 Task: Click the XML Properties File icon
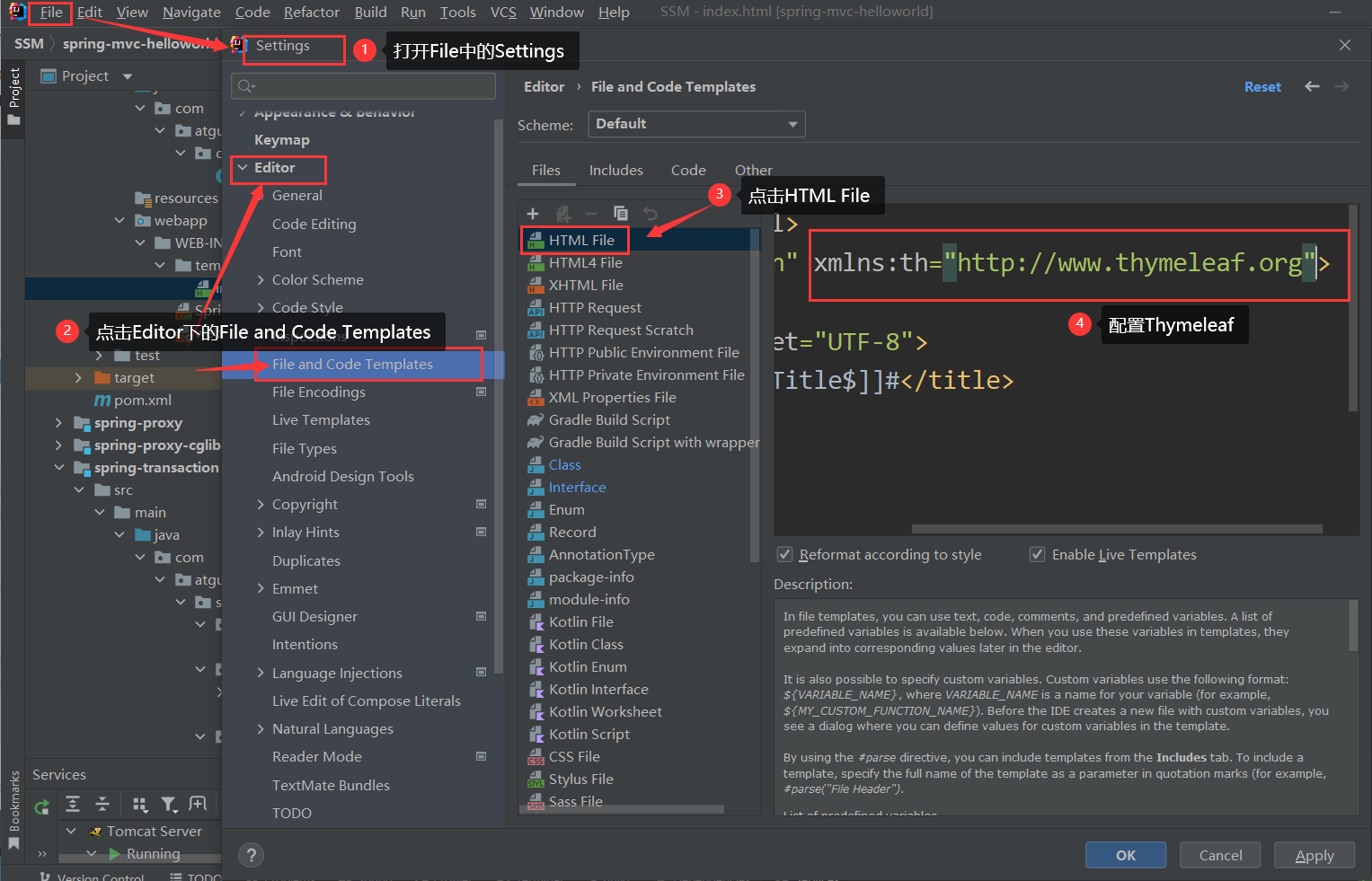536,397
